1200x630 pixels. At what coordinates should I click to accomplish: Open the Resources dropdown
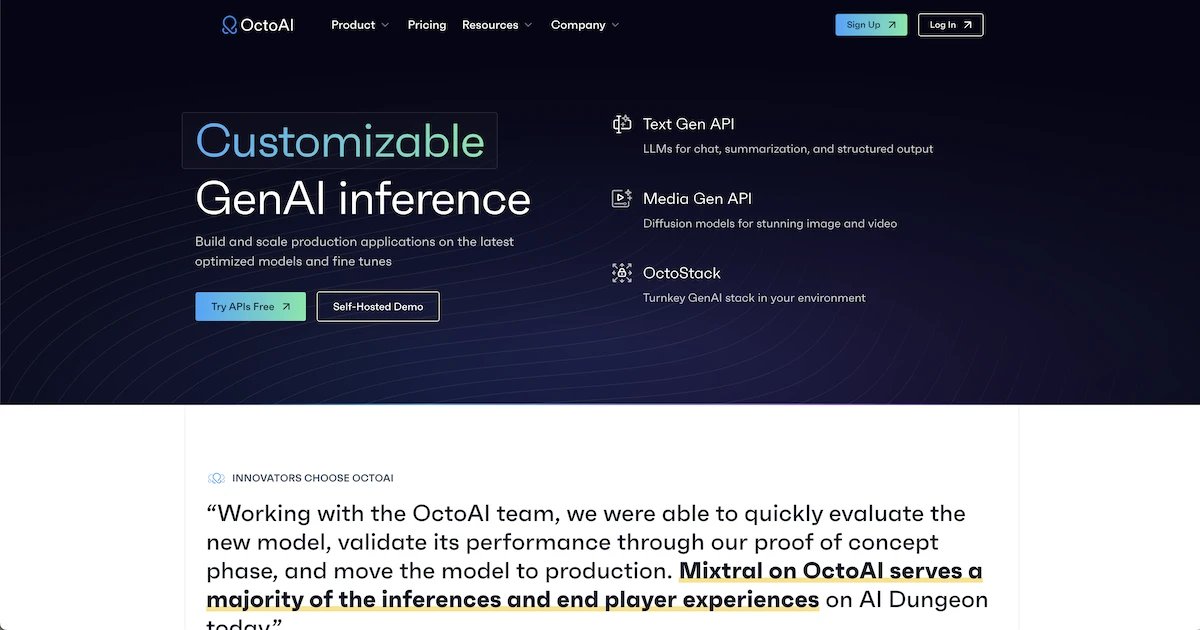click(x=496, y=24)
